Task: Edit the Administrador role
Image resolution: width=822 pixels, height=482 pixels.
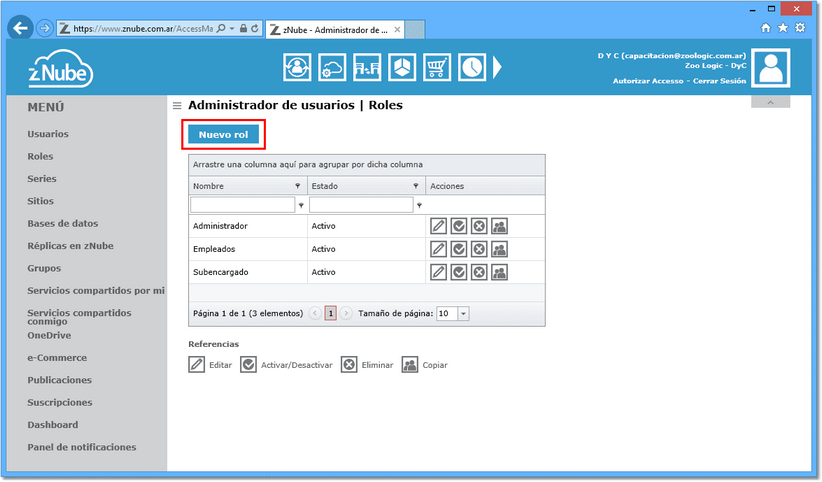Action: [x=438, y=226]
